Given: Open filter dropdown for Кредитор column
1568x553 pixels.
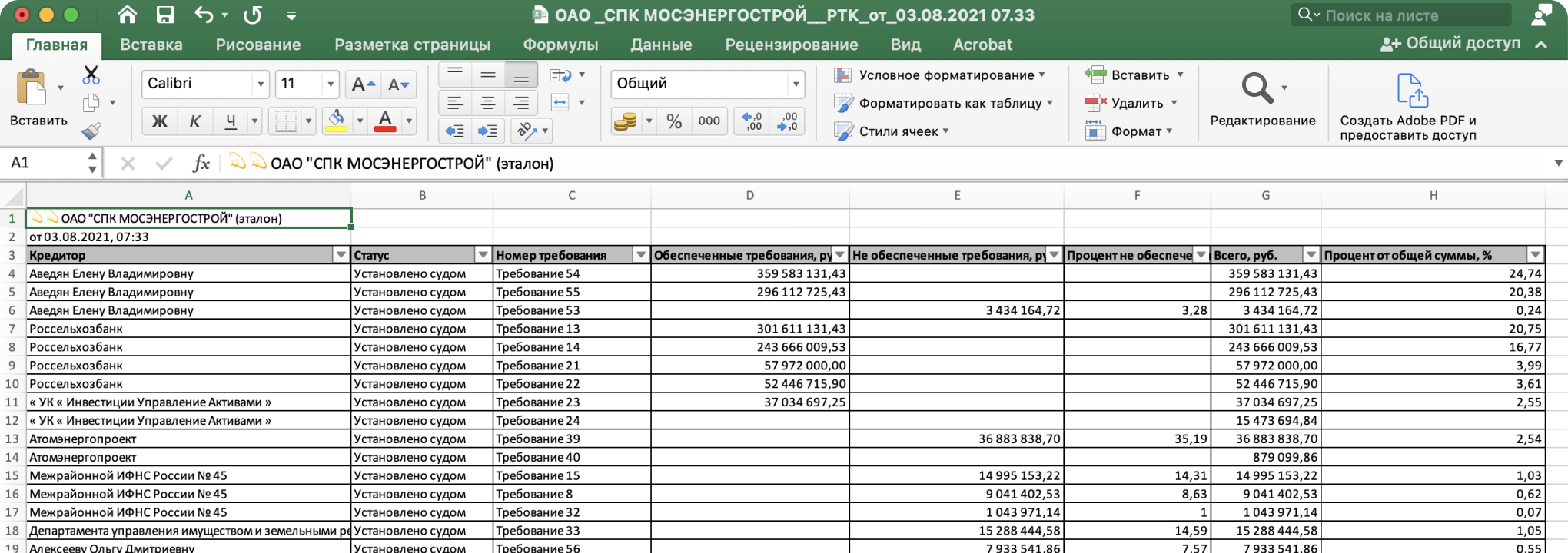Looking at the screenshot, I should 341,255.
